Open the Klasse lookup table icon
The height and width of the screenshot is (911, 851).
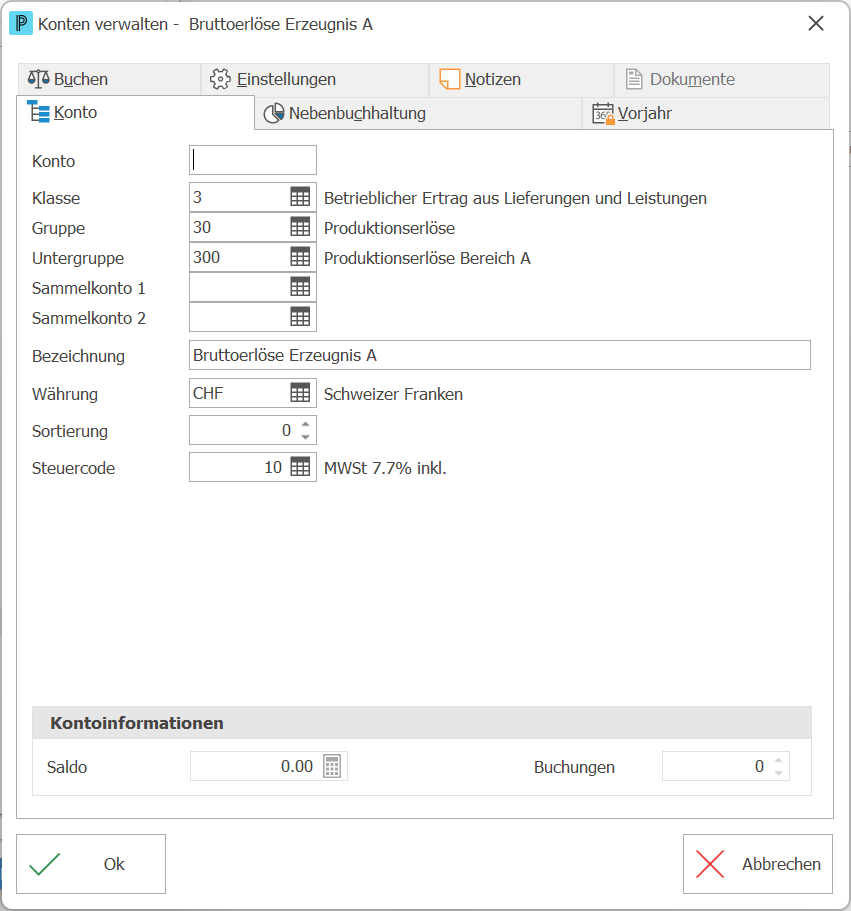point(300,198)
